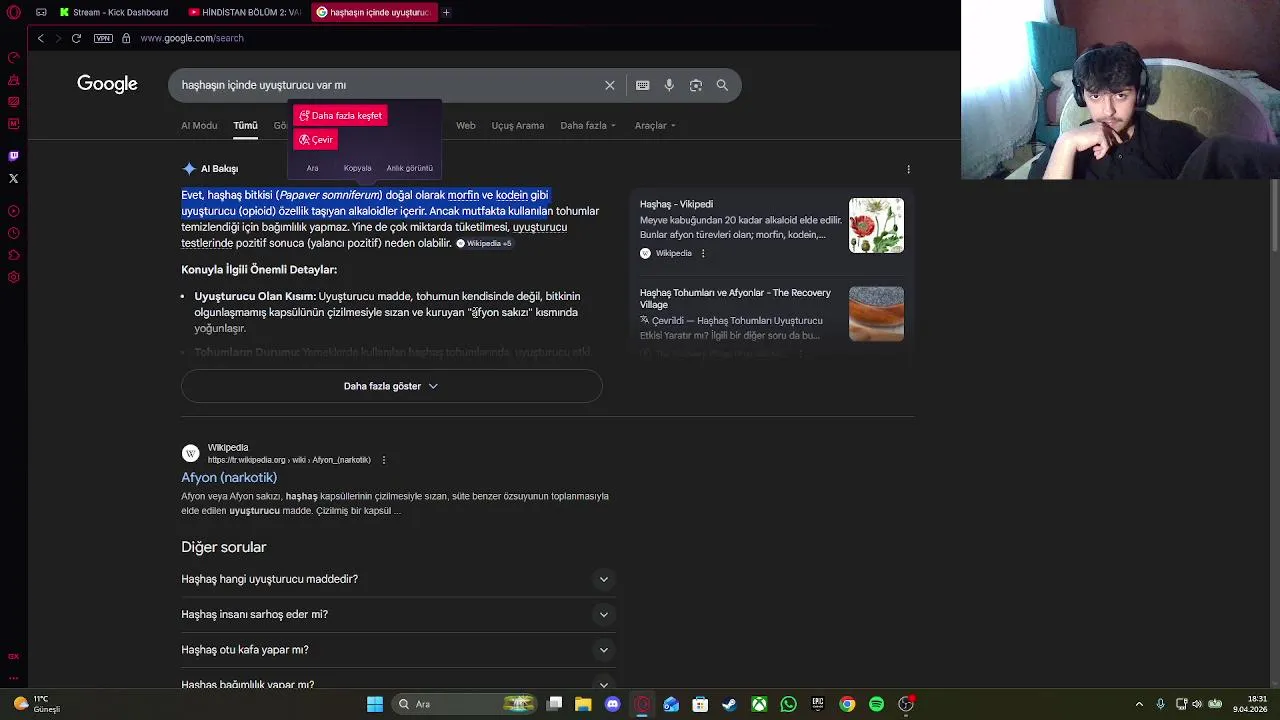The width and height of the screenshot is (1280, 720).
Task: Click Daha fazla keşfet popup button
Action: click(340, 116)
